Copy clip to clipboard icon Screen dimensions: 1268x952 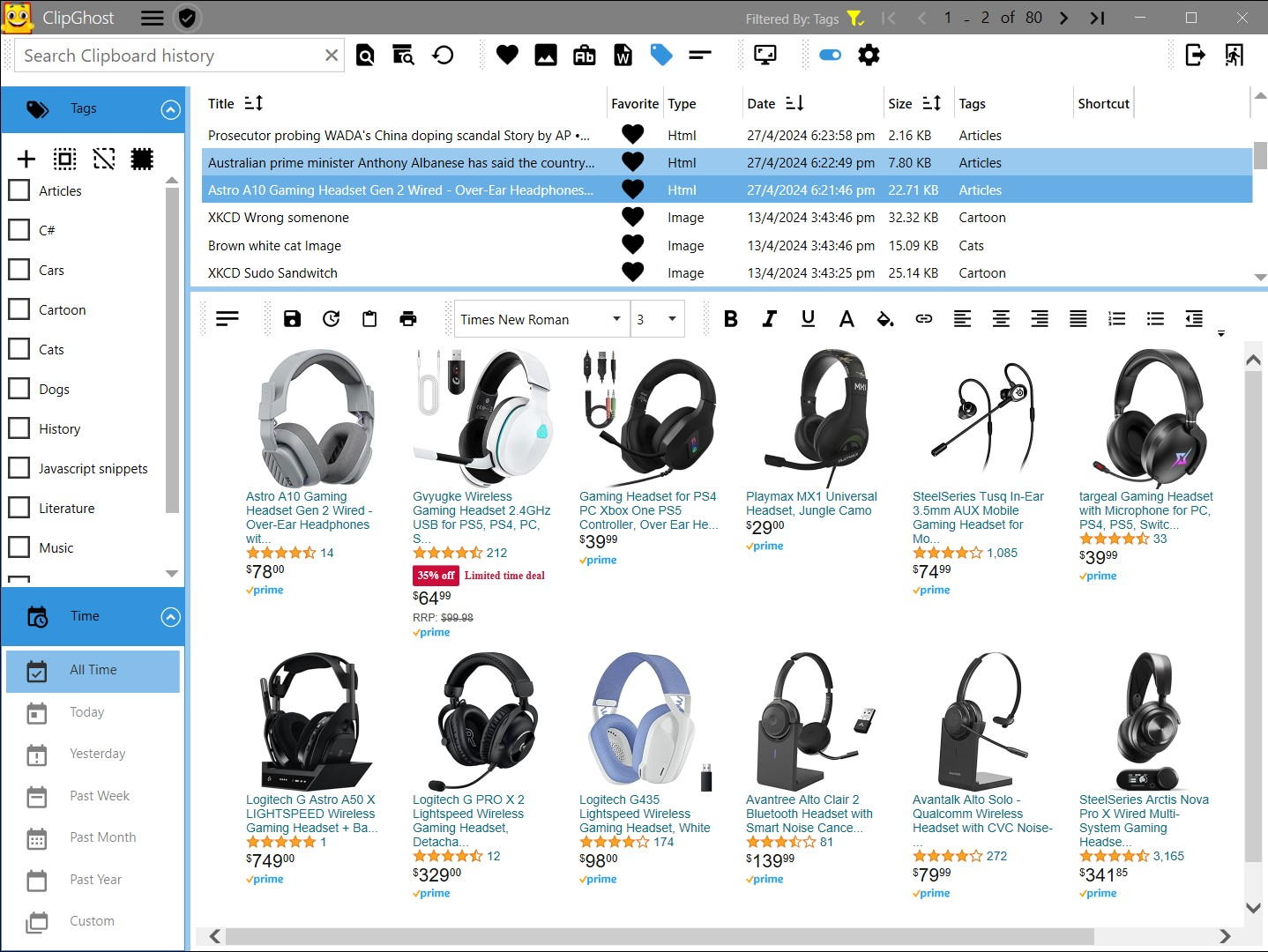pyautogui.click(x=369, y=319)
